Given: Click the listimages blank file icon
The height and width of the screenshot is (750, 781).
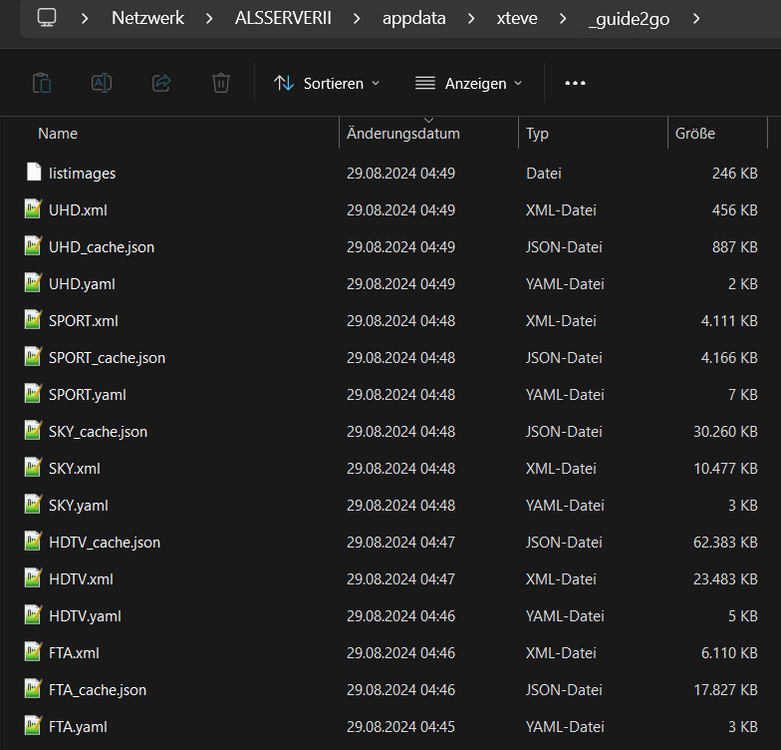Looking at the screenshot, I should pyautogui.click(x=33, y=172).
